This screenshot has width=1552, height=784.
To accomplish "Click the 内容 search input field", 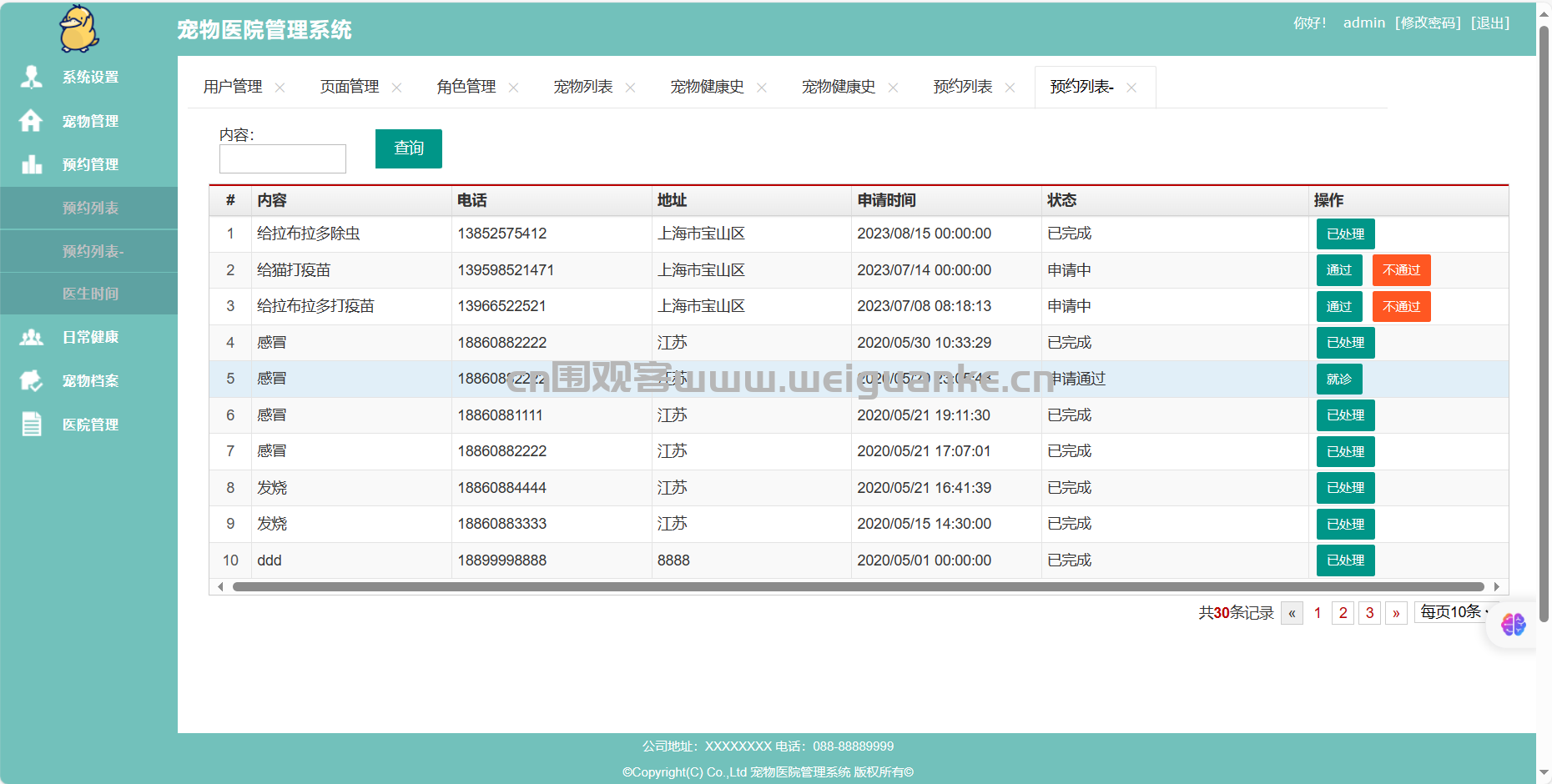I will [283, 158].
